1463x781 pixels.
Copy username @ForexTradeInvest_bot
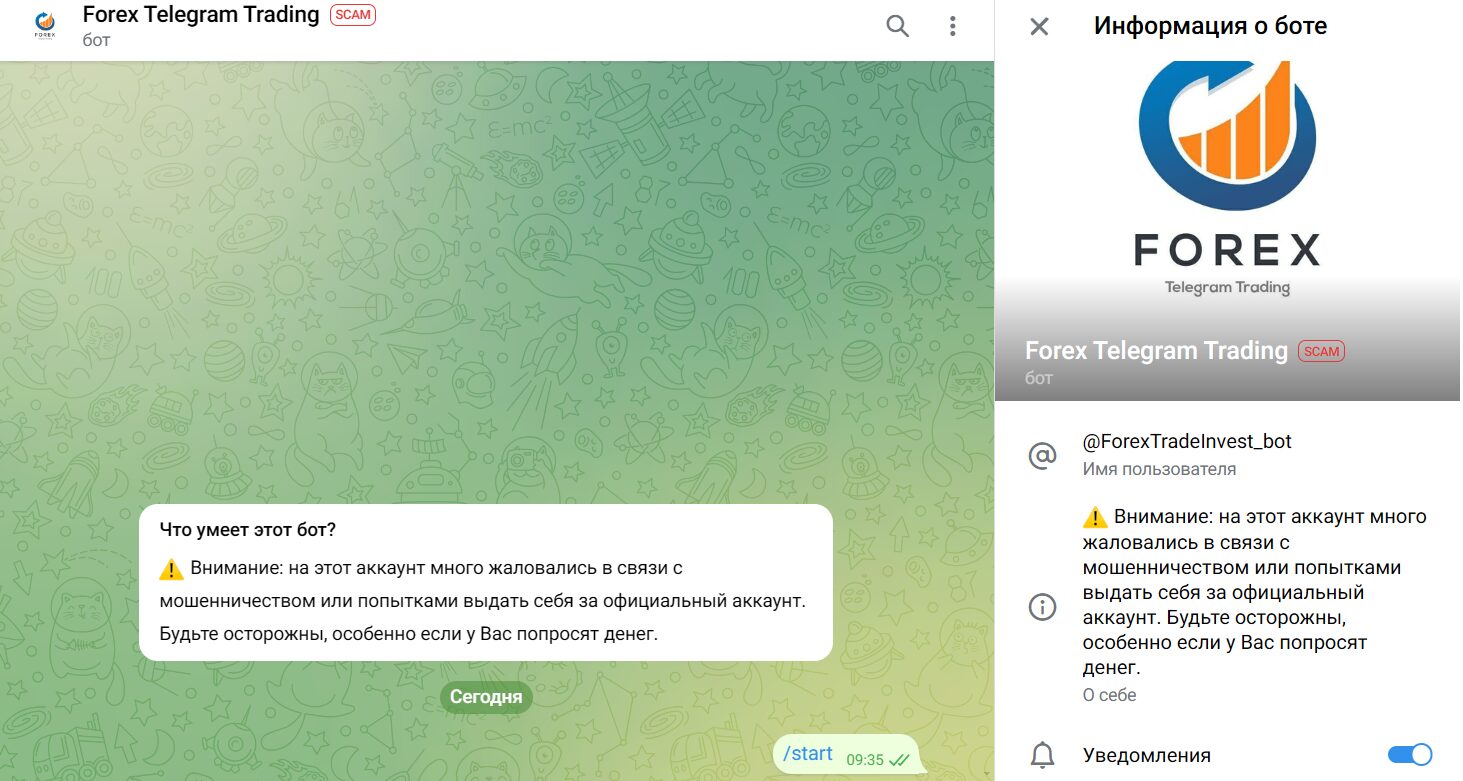pyautogui.click(x=1187, y=441)
